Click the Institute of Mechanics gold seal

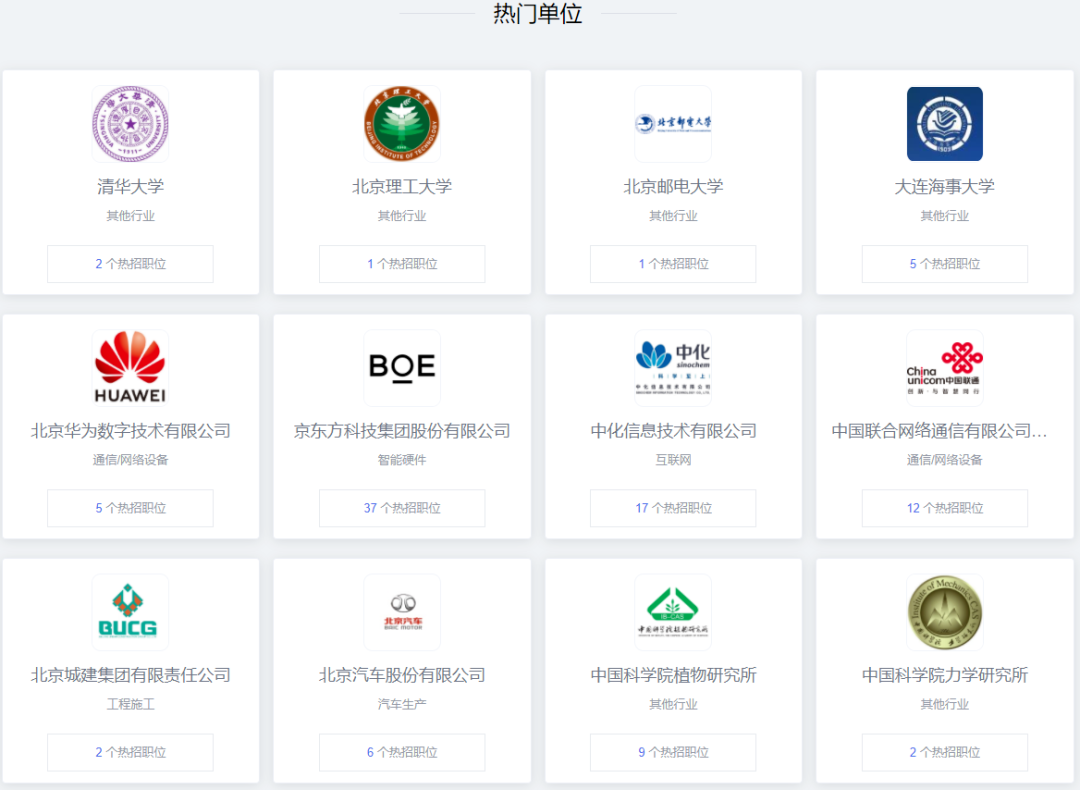coord(944,611)
